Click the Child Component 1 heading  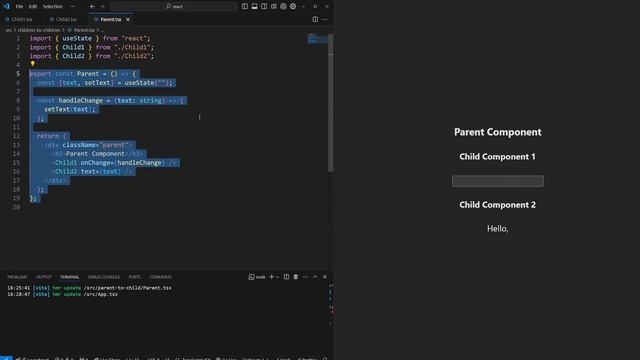(497, 157)
